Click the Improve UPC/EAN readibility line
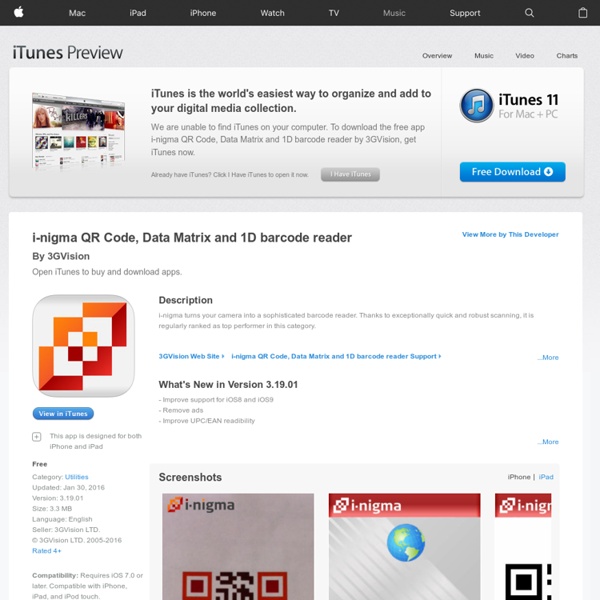The image size is (600, 600). [x=207, y=421]
